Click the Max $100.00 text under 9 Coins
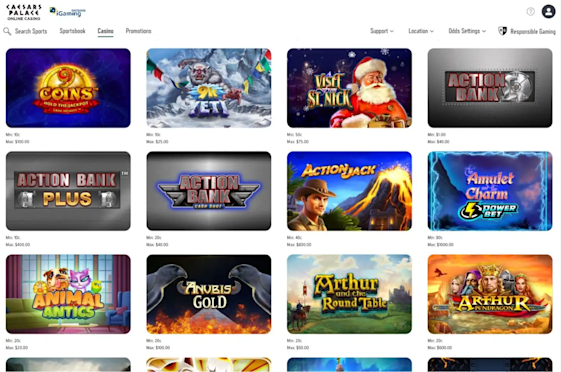The height and width of the screenshot is (372, 561). point(18,142)
